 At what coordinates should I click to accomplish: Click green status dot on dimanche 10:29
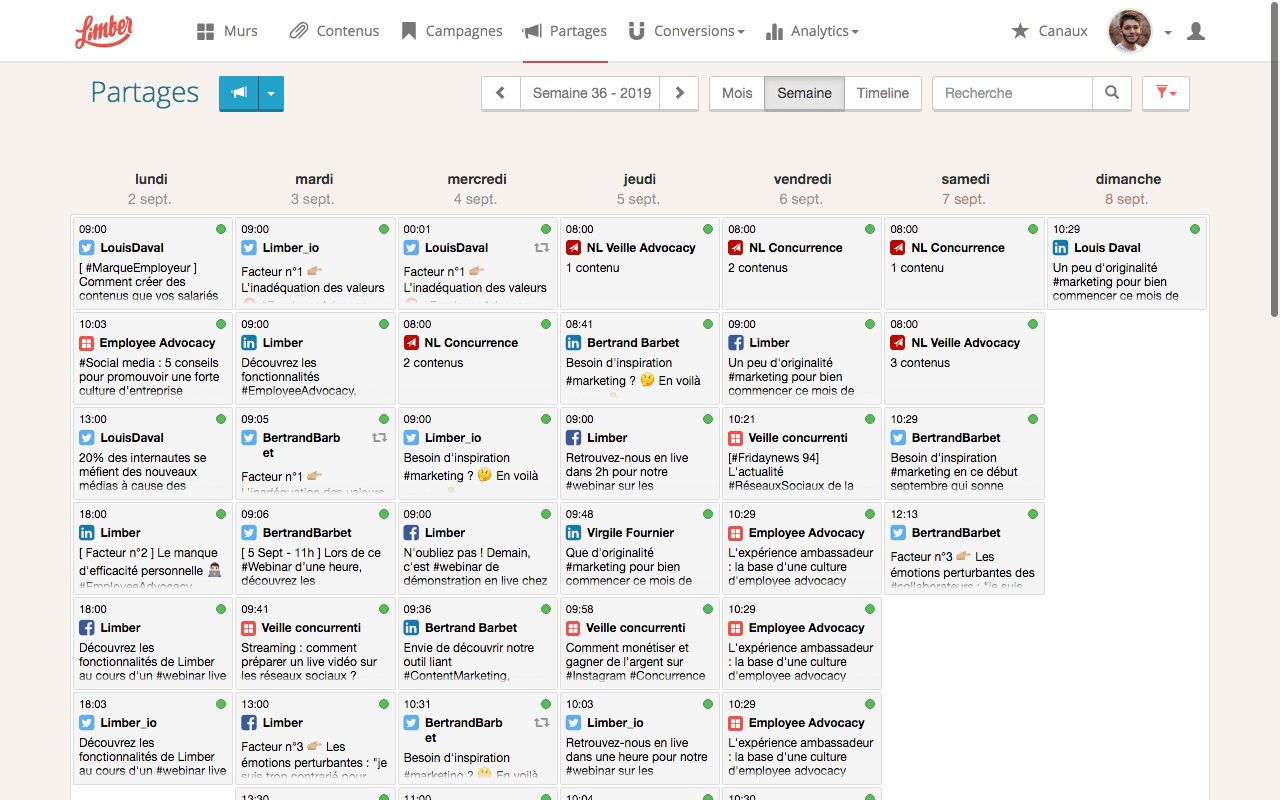click(1195, 229)
